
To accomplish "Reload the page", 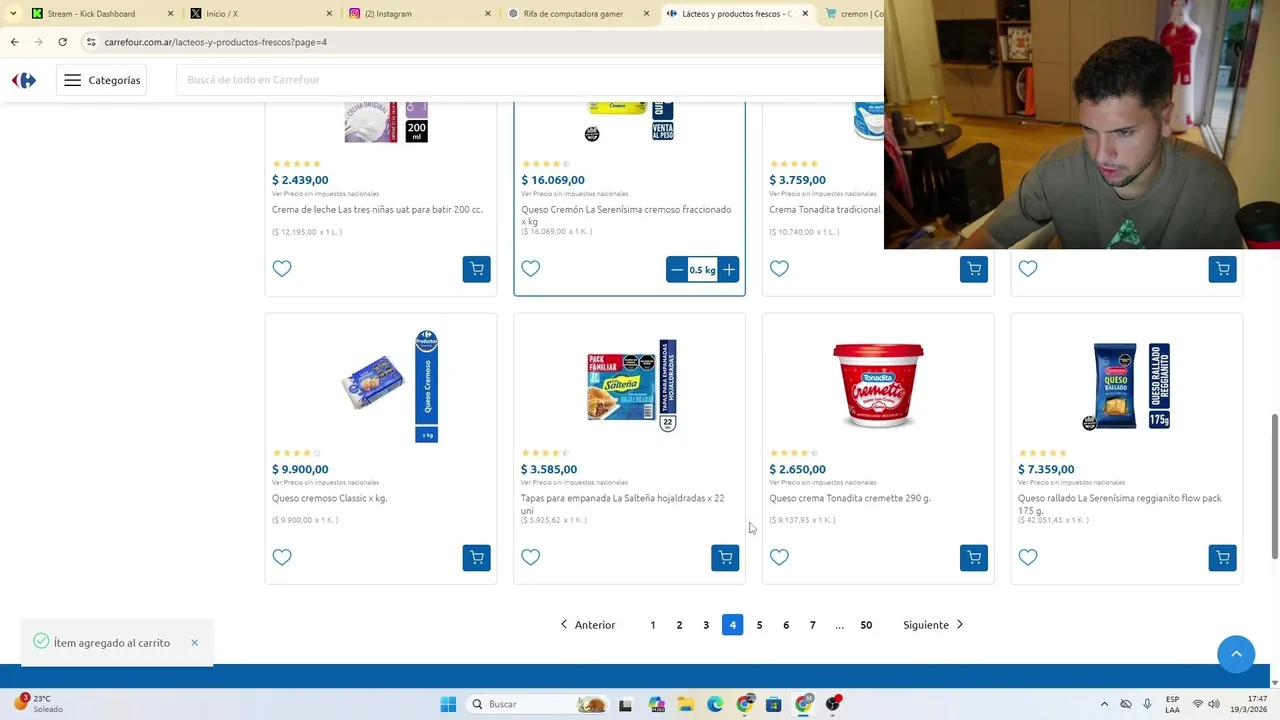I will (62, 42).
